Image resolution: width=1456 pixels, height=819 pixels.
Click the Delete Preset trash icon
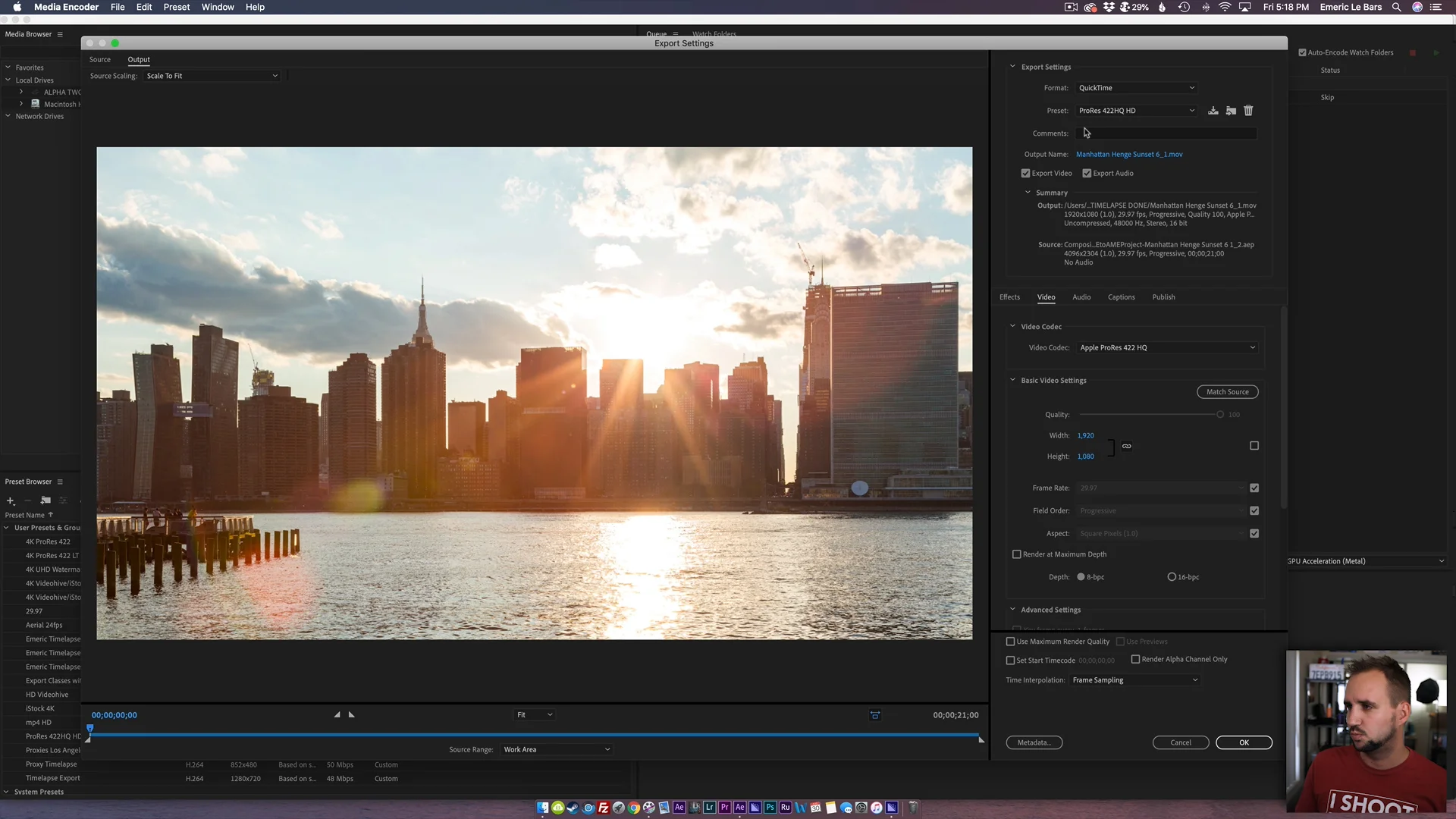pyautogui.click(x=1248, y=111)
